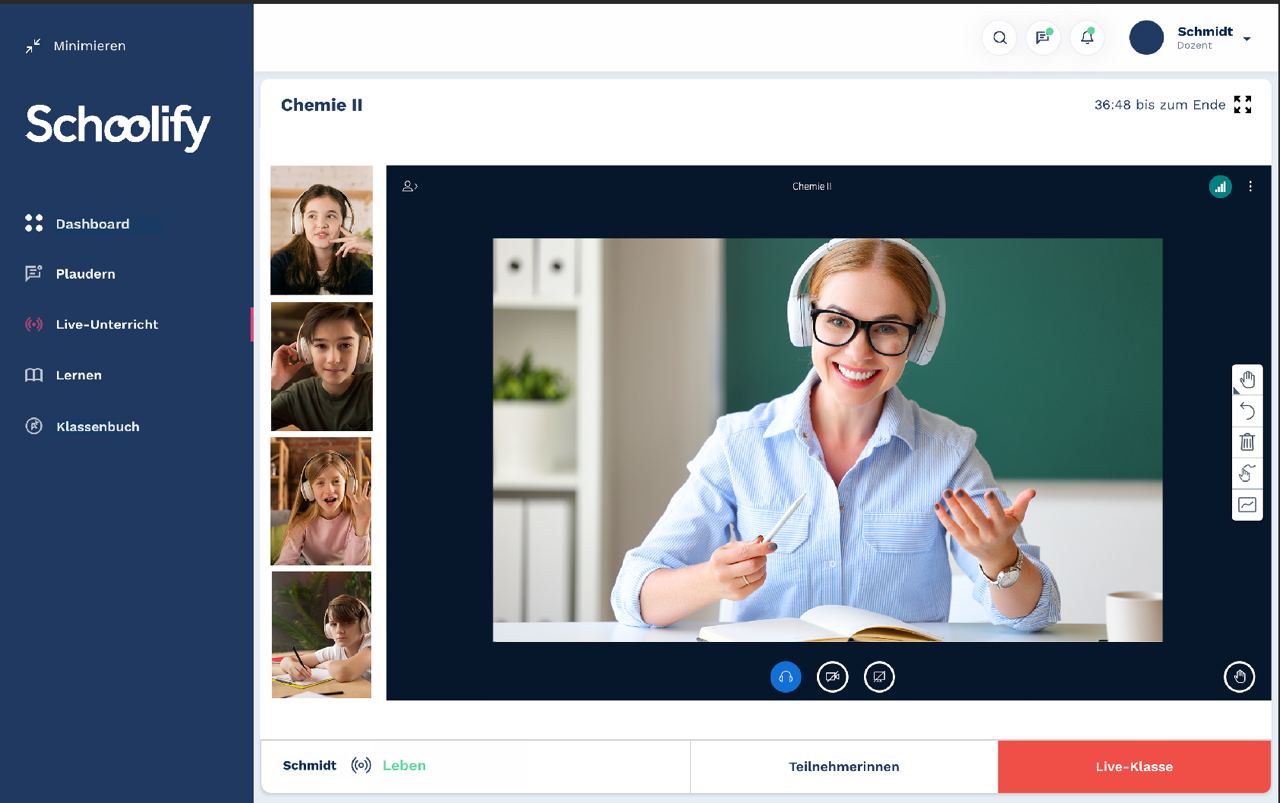Click the Schoolify logo
Image resolution: width=1280 pixels, height=803 pixels.
118,127
